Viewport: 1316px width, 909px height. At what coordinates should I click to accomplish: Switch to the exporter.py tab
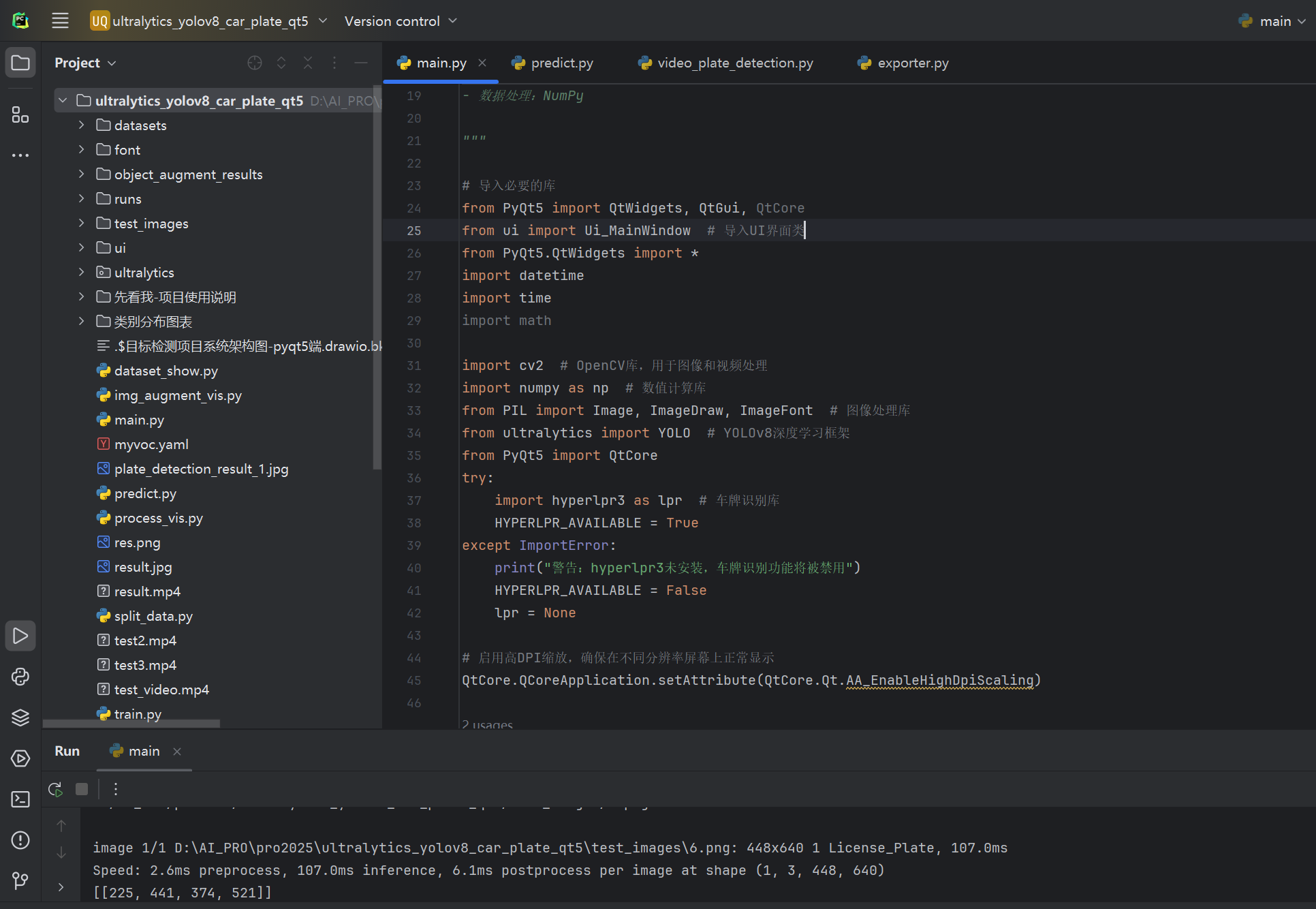903,63
